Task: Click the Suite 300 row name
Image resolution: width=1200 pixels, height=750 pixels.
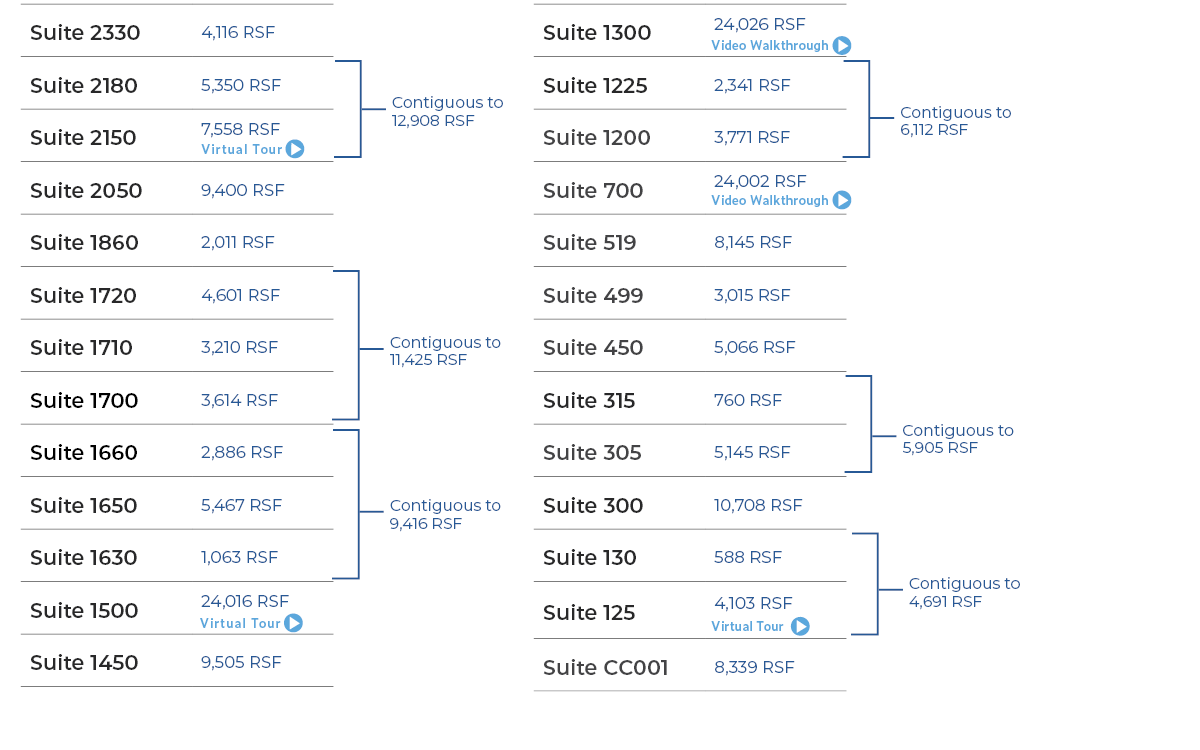Action: click(593, 506)
